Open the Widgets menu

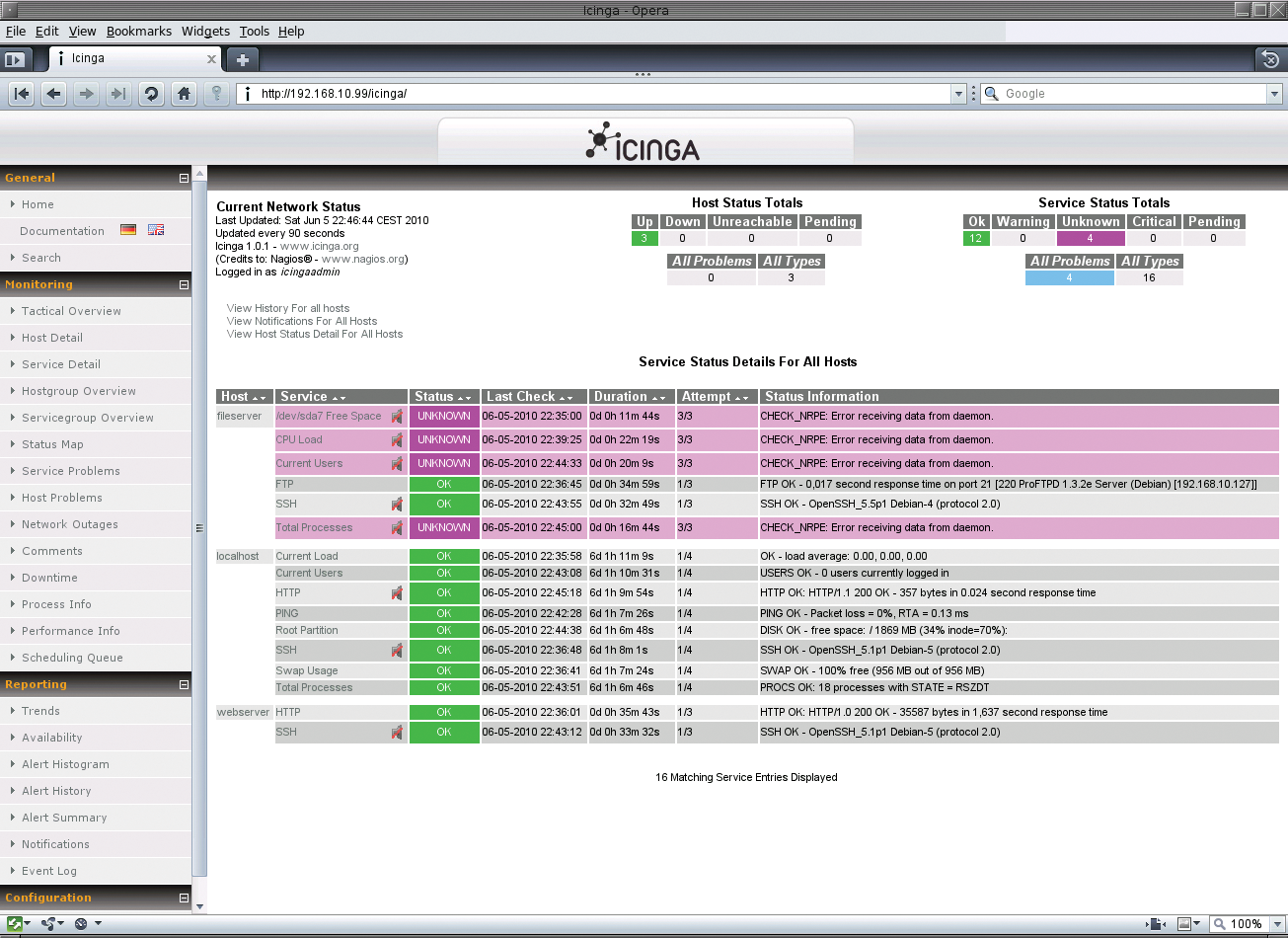coord(205,32)
